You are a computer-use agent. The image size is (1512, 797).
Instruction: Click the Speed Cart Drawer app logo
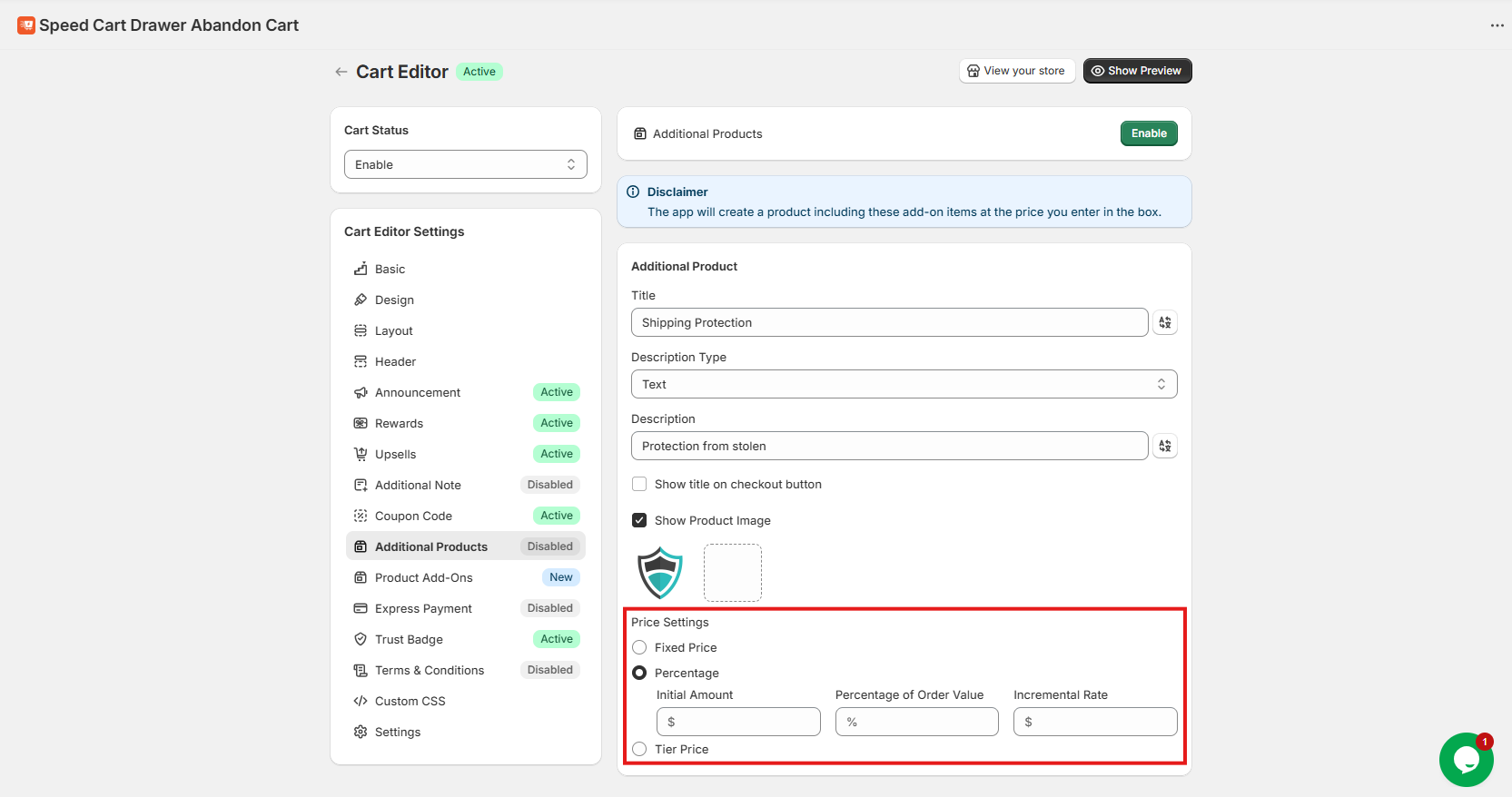(x=26, y=25)
